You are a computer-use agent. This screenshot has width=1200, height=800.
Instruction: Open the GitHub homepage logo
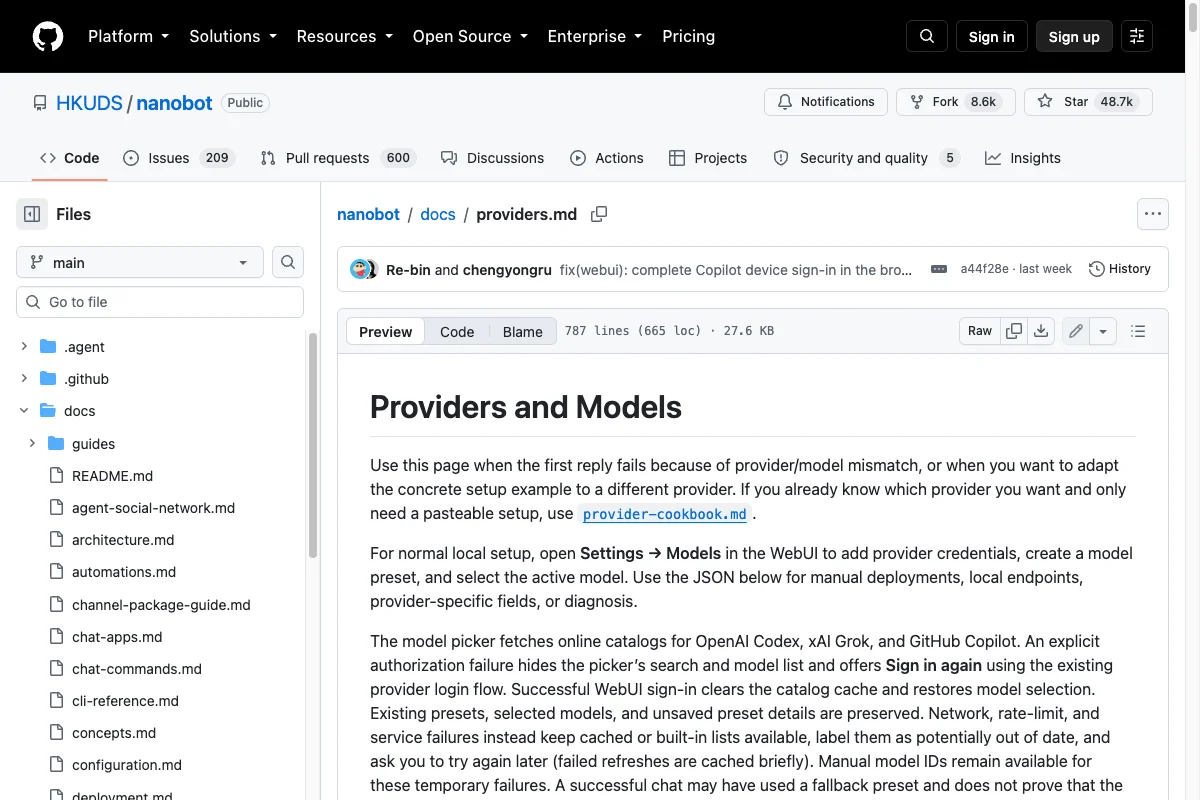point(48,36)
